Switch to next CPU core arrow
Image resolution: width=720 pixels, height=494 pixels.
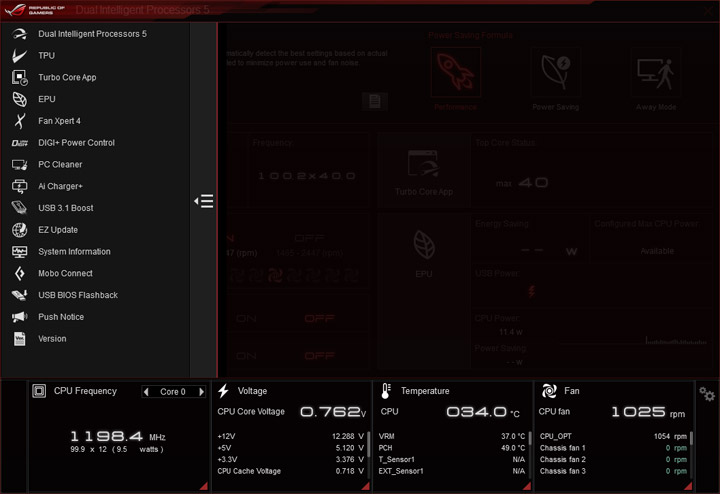click(201, 392)
